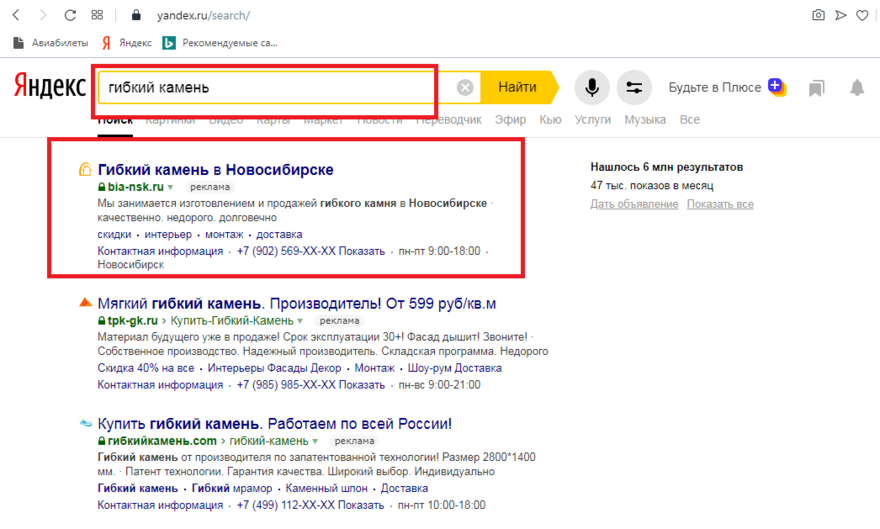Open Контактная информация for tpk-gk.ru
The width and height of the screenshot is (880, 529).
point(160,385)
